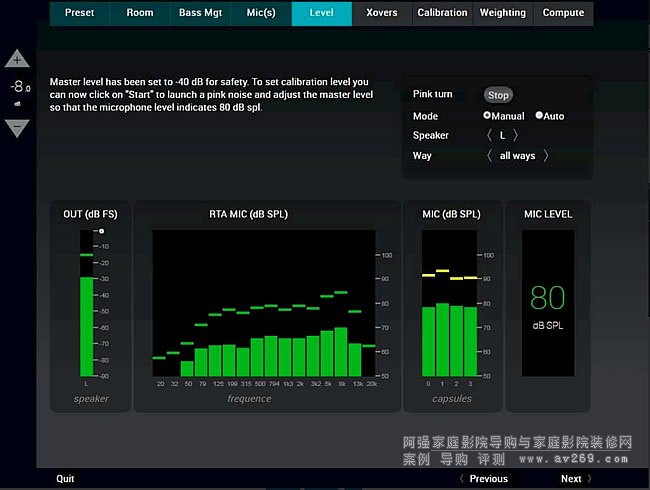Go to the Mic(s) tab

click(261, 13)
